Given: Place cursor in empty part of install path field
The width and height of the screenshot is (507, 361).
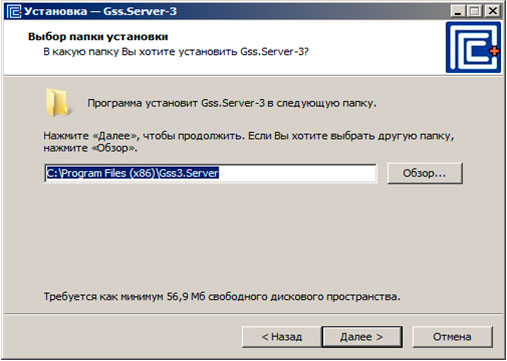Looking at the screenshot, I should (x=297, y=173).
